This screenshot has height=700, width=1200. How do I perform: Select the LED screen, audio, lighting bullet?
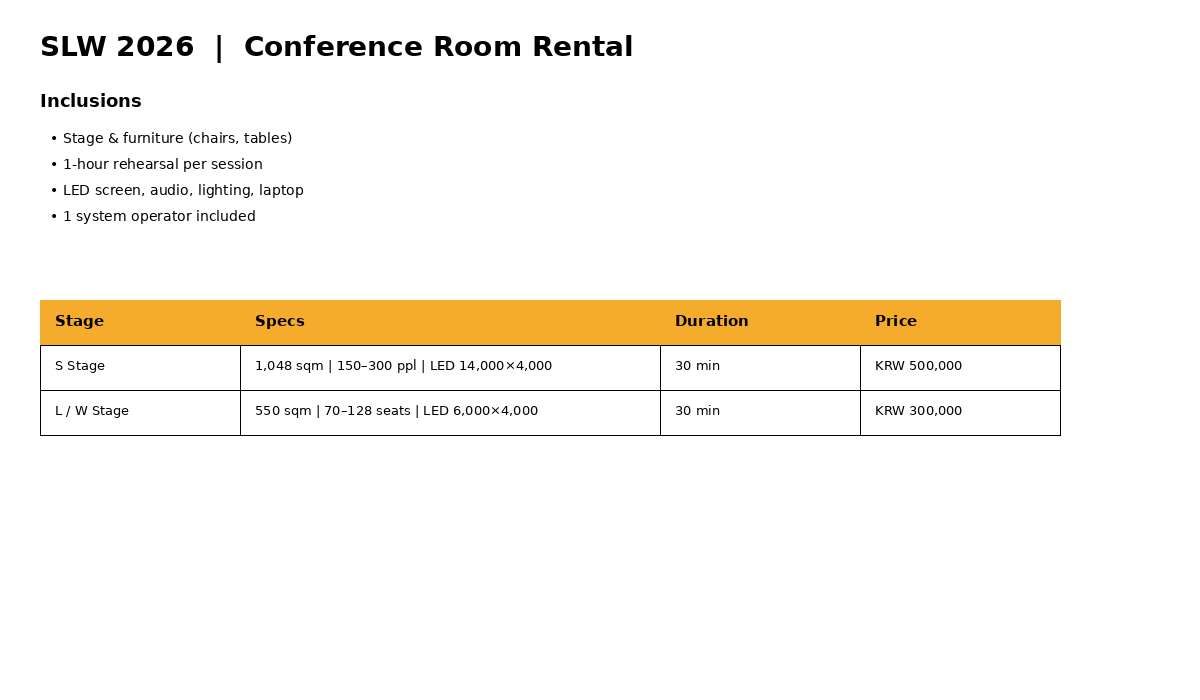click(x=183, y=191)
